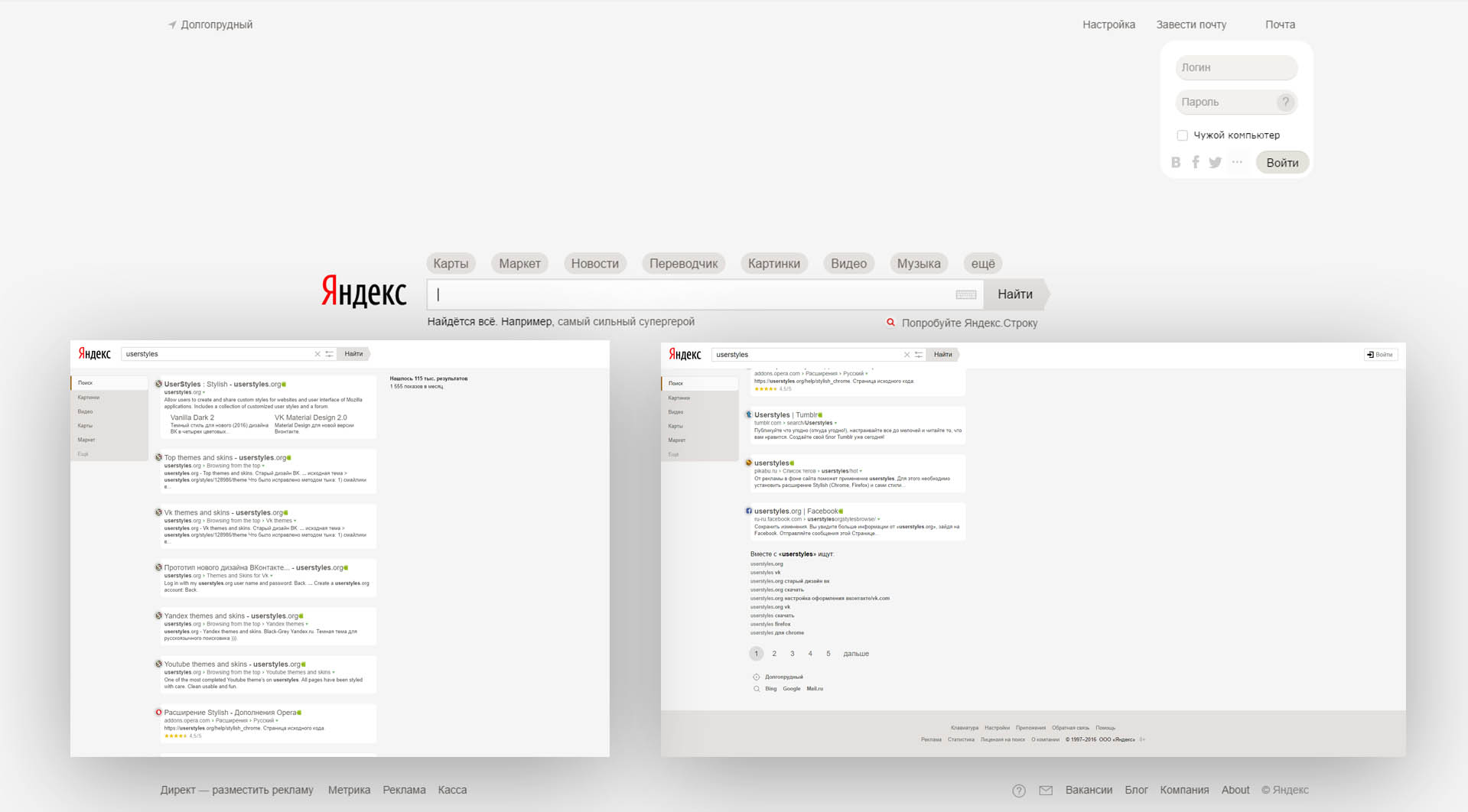The width and height of the screenshot is (1468, 812).
Task: Select Картинки in the left preview sidebar
Action: click(x=89, y=398)
